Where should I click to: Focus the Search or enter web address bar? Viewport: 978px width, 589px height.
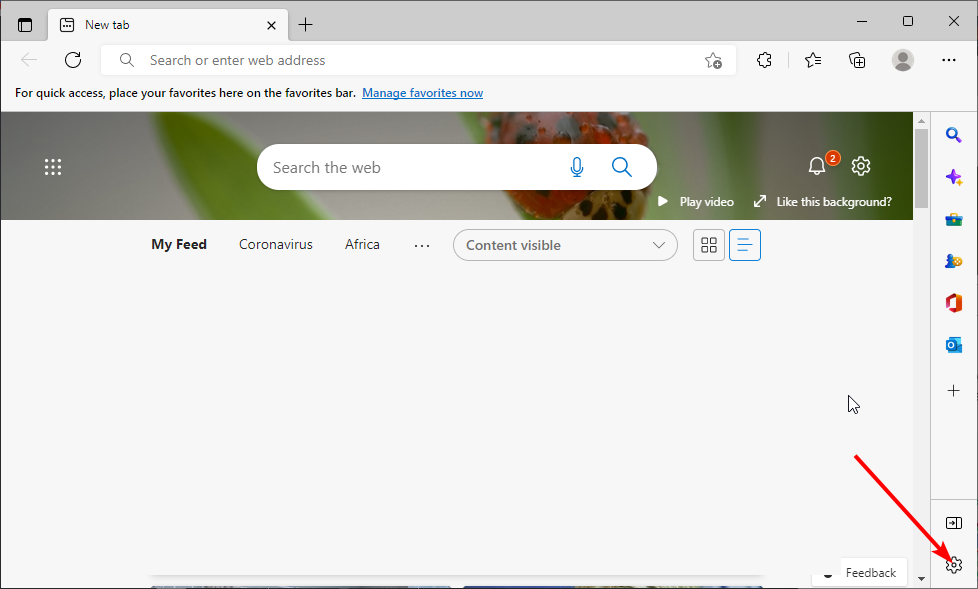pos(419,61)
